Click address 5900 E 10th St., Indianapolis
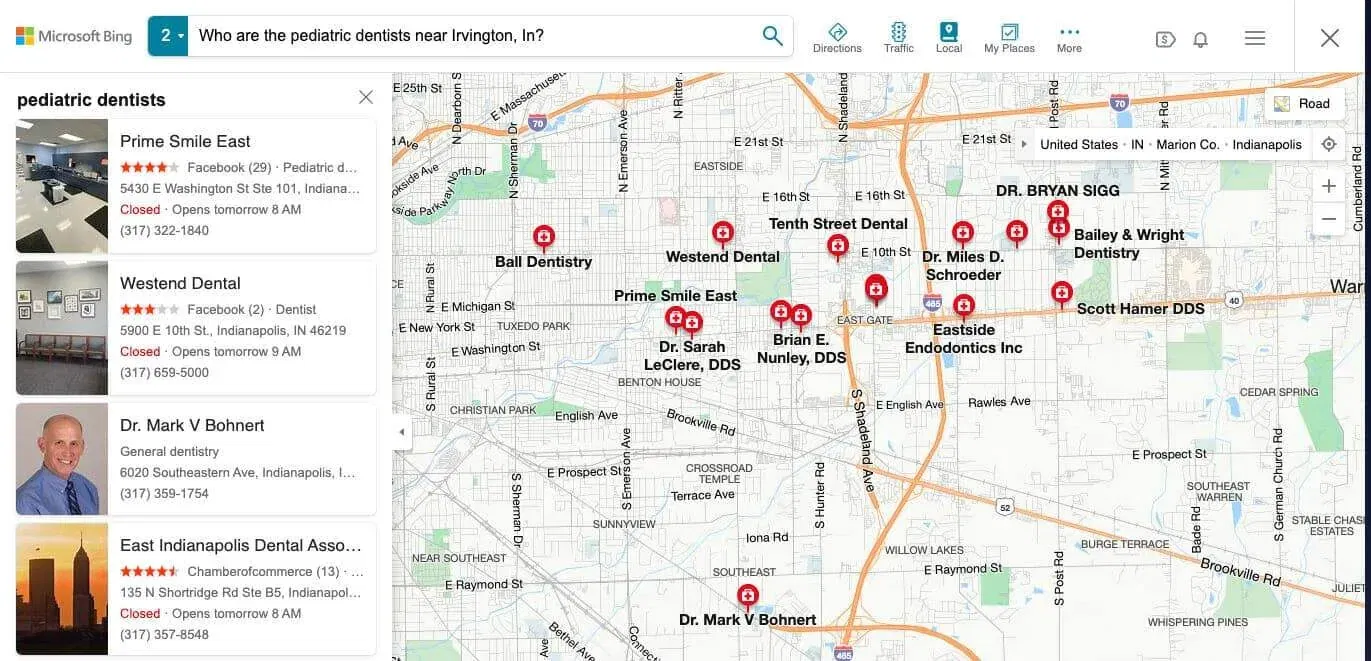 pyautogui.click(x=233, y=330)
